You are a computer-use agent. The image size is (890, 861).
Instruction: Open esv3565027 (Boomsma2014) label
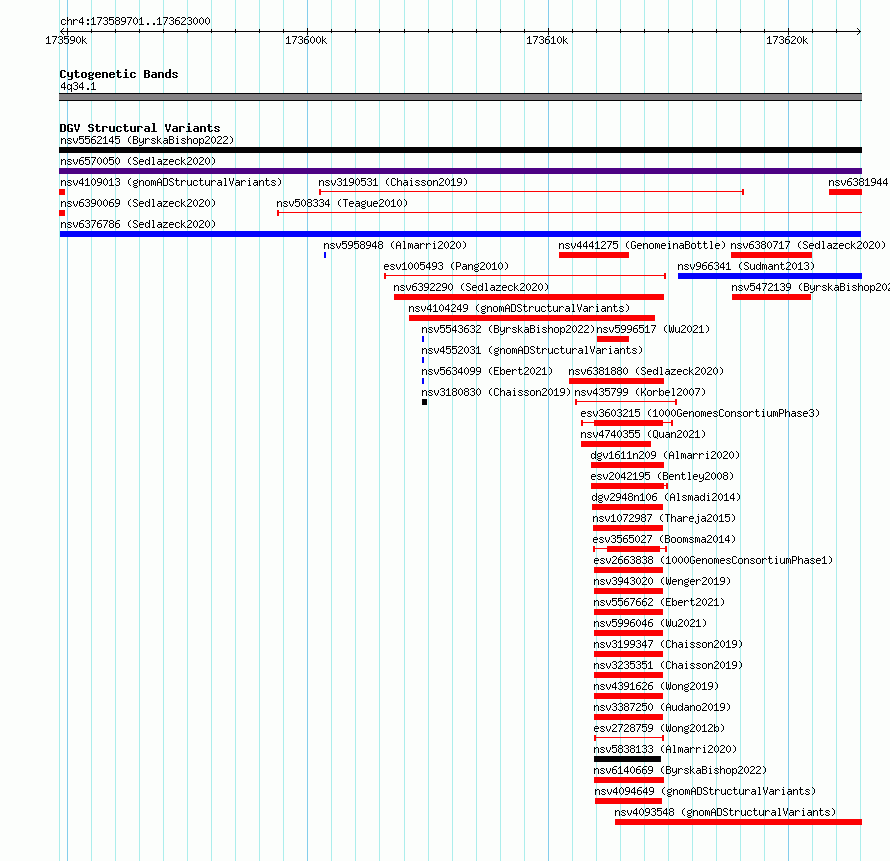coord(664,539)
